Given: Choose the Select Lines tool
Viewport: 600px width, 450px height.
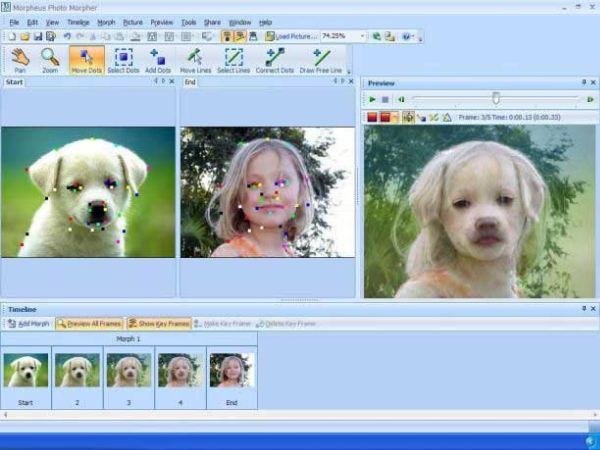Looking at the screenshot, I should (x=233, y=60).
